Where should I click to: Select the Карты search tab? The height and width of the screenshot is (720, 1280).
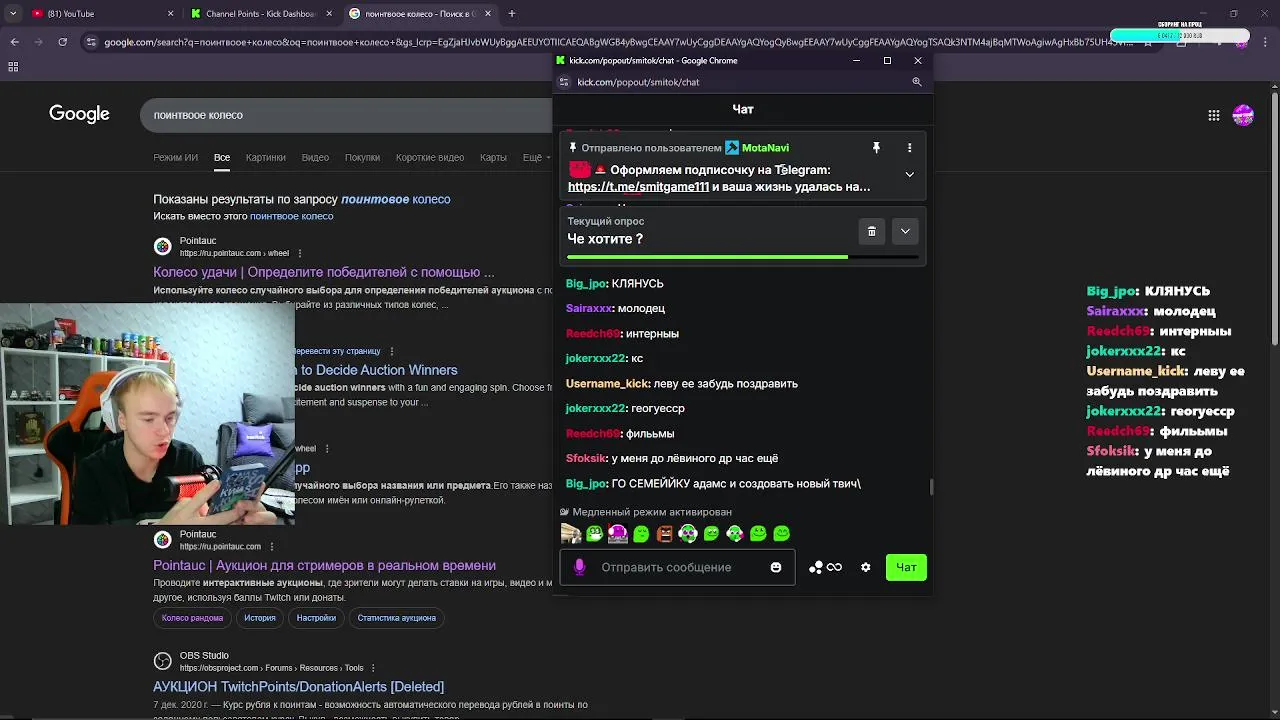[493, 158]
